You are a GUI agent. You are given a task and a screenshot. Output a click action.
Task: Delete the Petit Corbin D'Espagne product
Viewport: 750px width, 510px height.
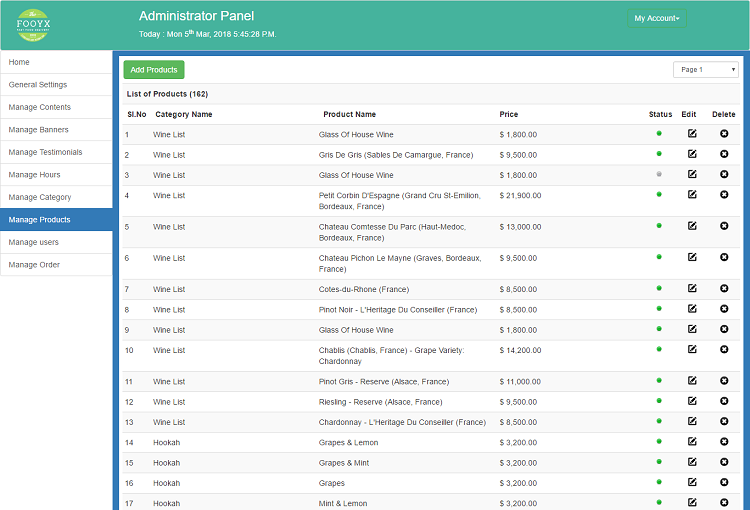click(724, 195)
